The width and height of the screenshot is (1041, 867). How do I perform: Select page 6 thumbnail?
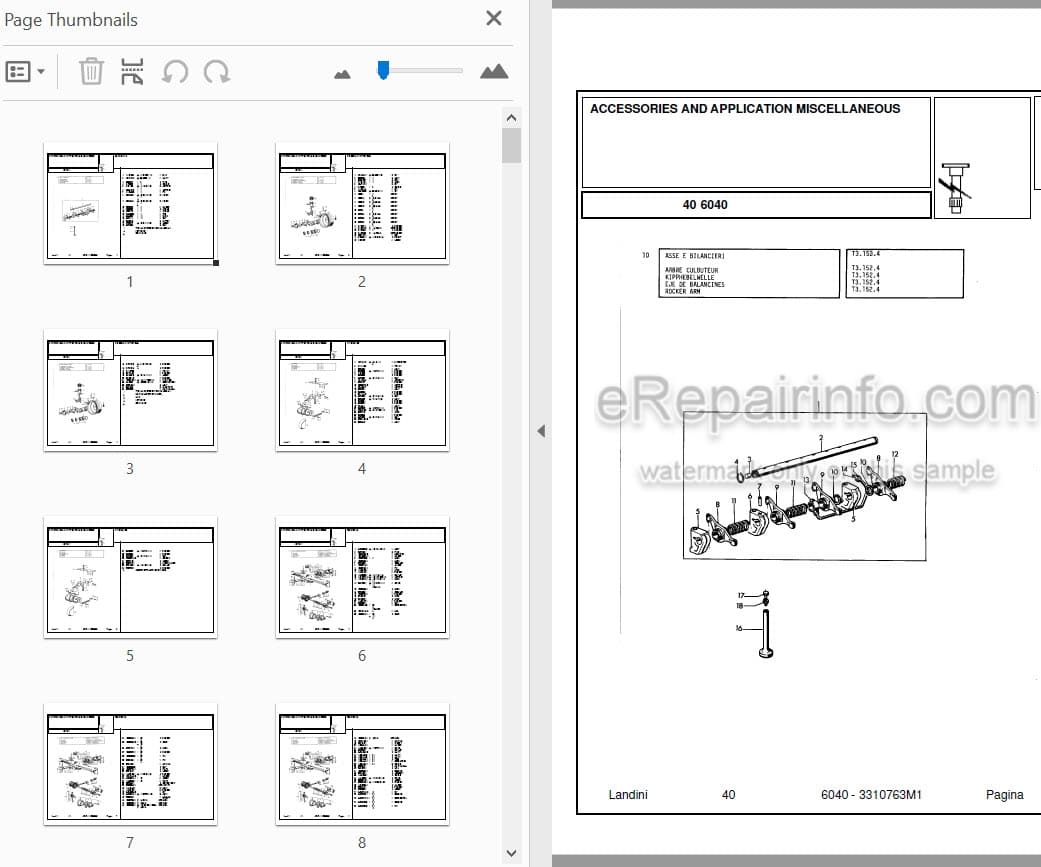pos(362,578)
